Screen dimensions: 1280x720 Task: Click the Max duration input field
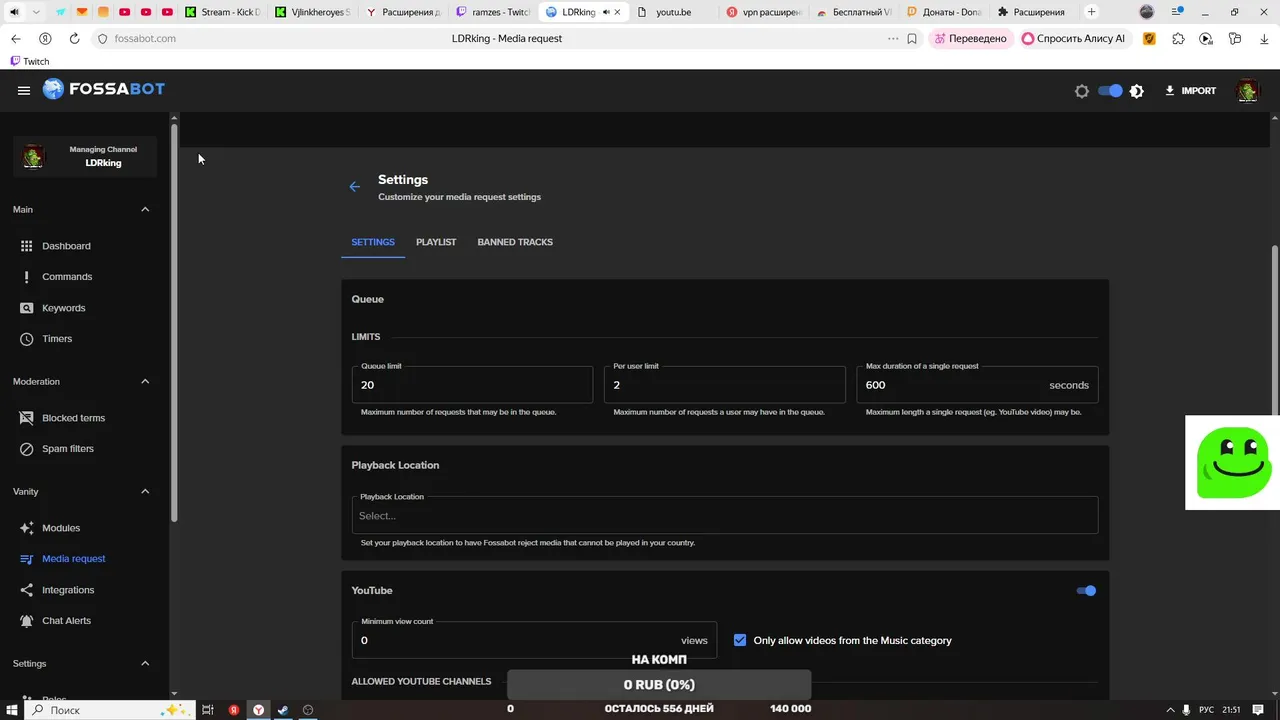click(x=977, y=385)
